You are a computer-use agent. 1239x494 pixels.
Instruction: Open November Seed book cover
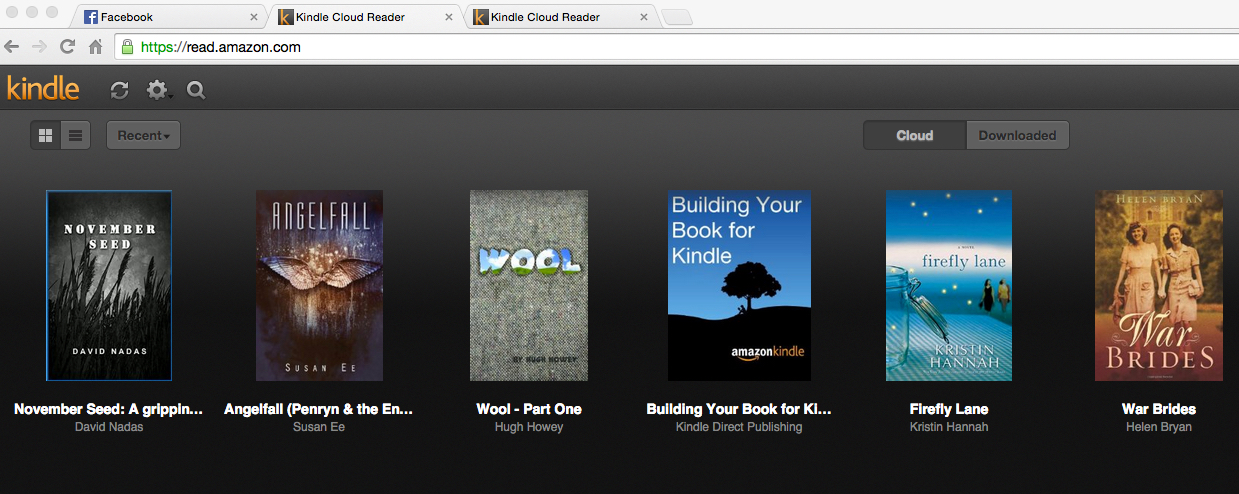coord(109,285)
